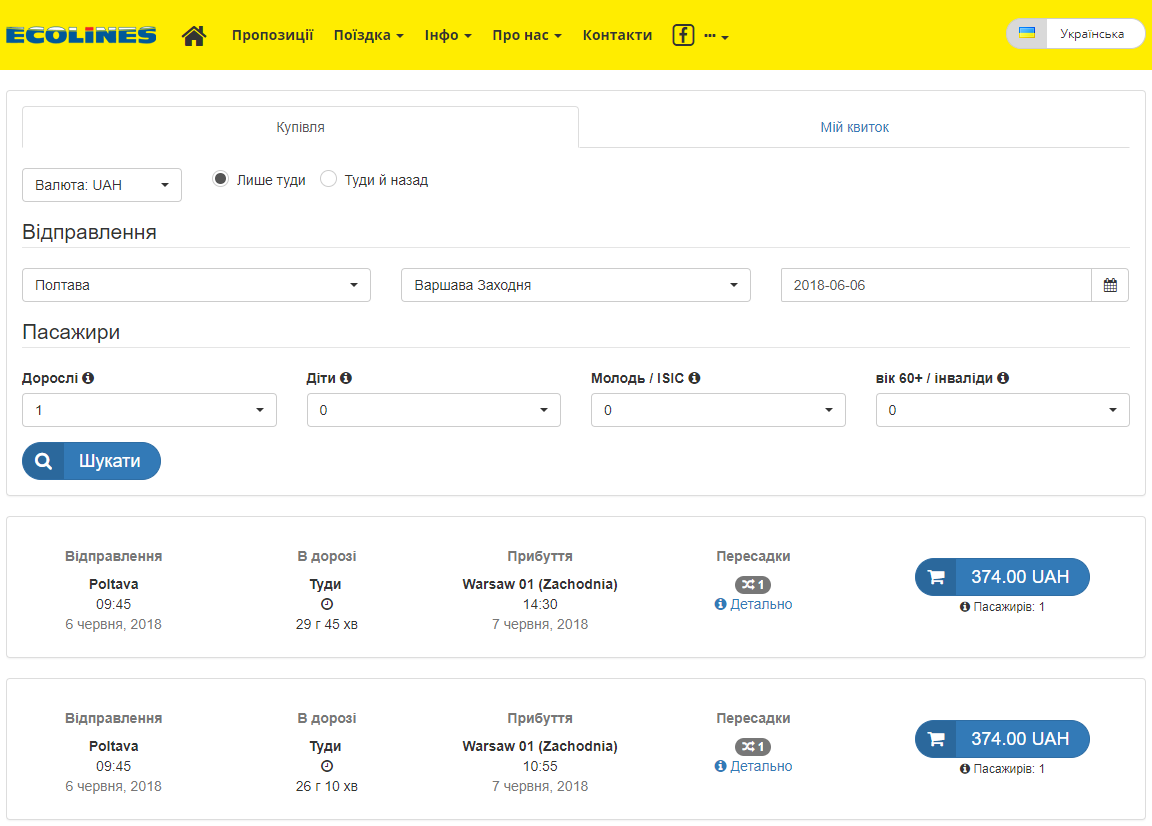
Task: Click the ECOLINES logo
Action: point(81,35)
